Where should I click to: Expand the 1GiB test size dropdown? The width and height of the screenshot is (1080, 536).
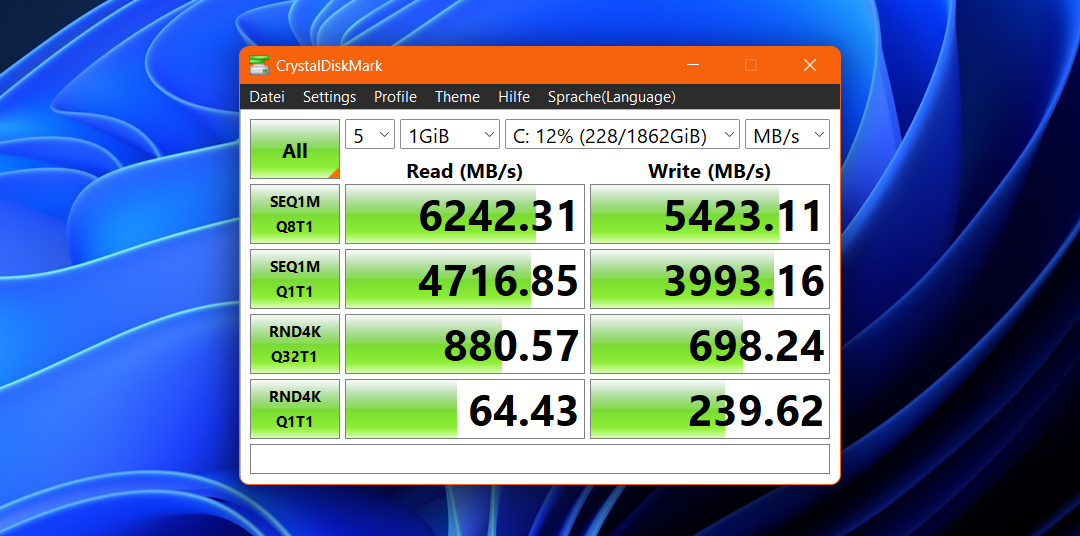(450, 134)
